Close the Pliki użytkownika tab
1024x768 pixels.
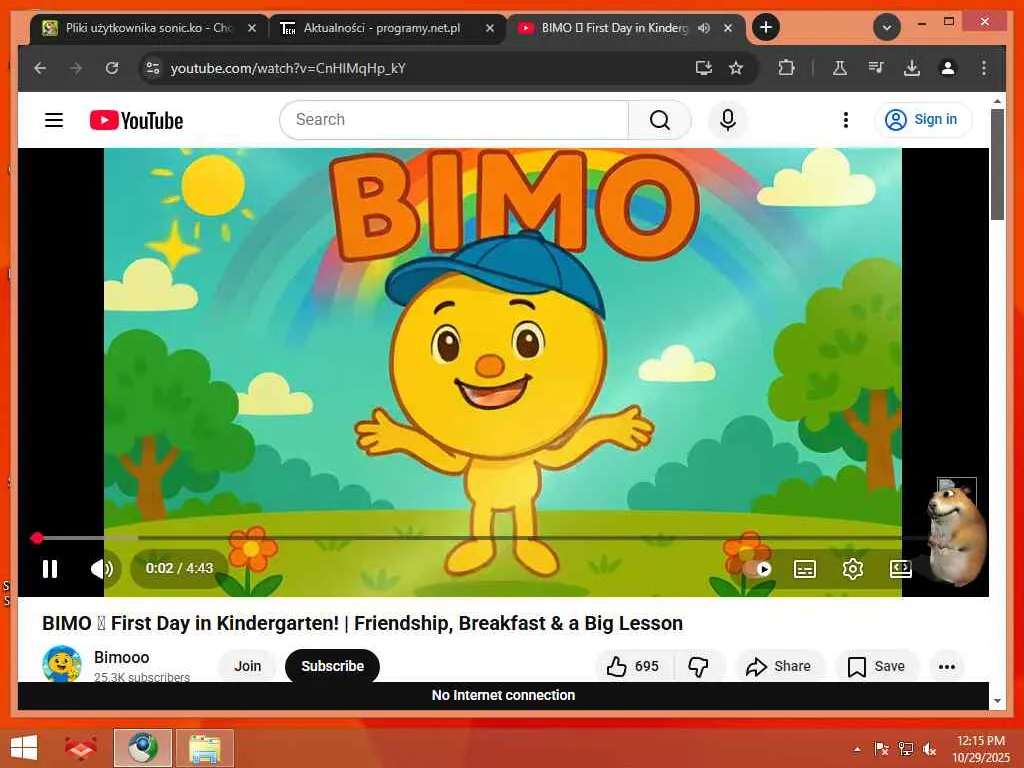(x=251, y=28)
